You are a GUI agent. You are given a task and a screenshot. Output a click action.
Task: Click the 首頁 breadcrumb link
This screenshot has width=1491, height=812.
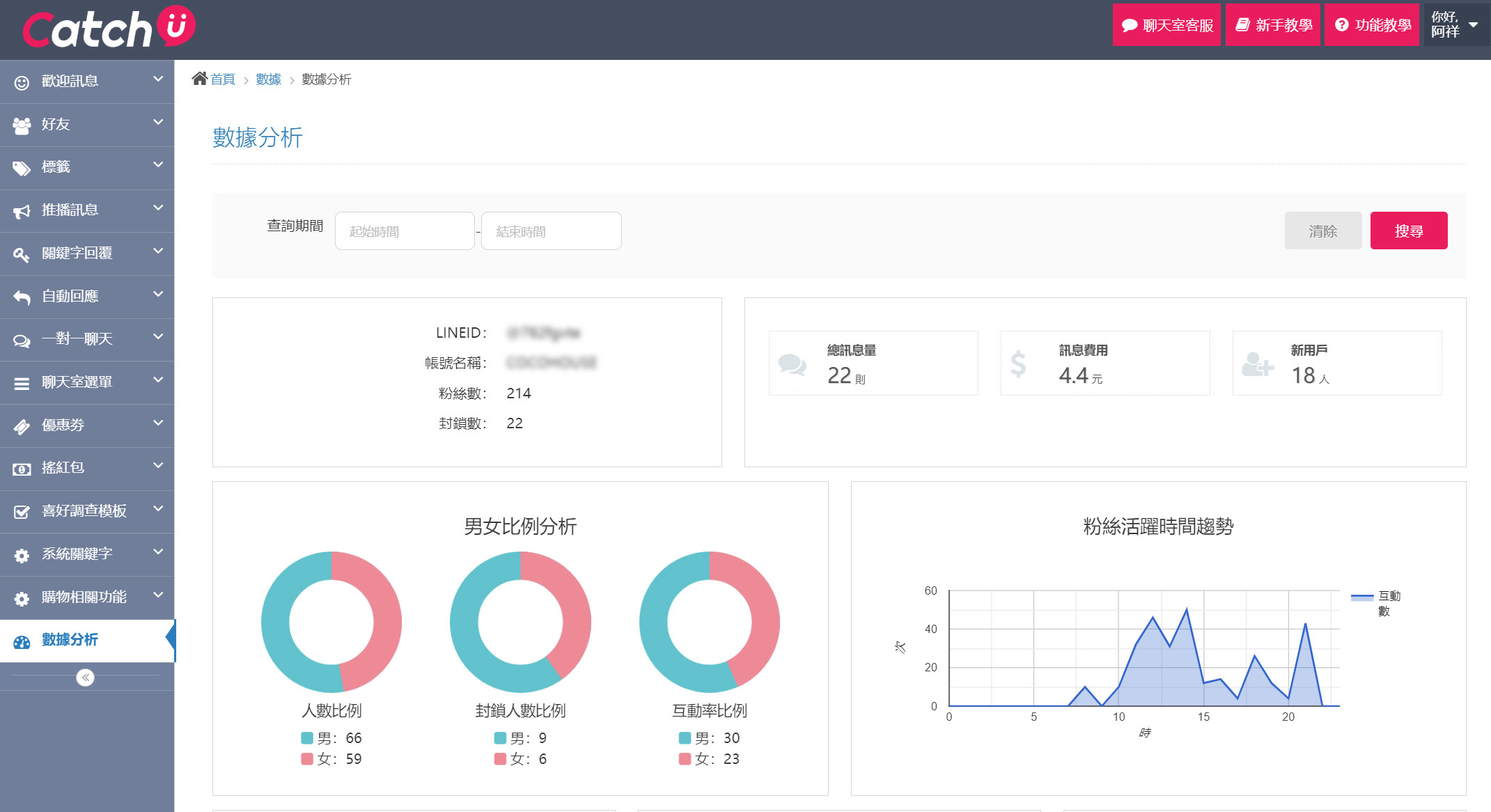[x=223, y=79]
